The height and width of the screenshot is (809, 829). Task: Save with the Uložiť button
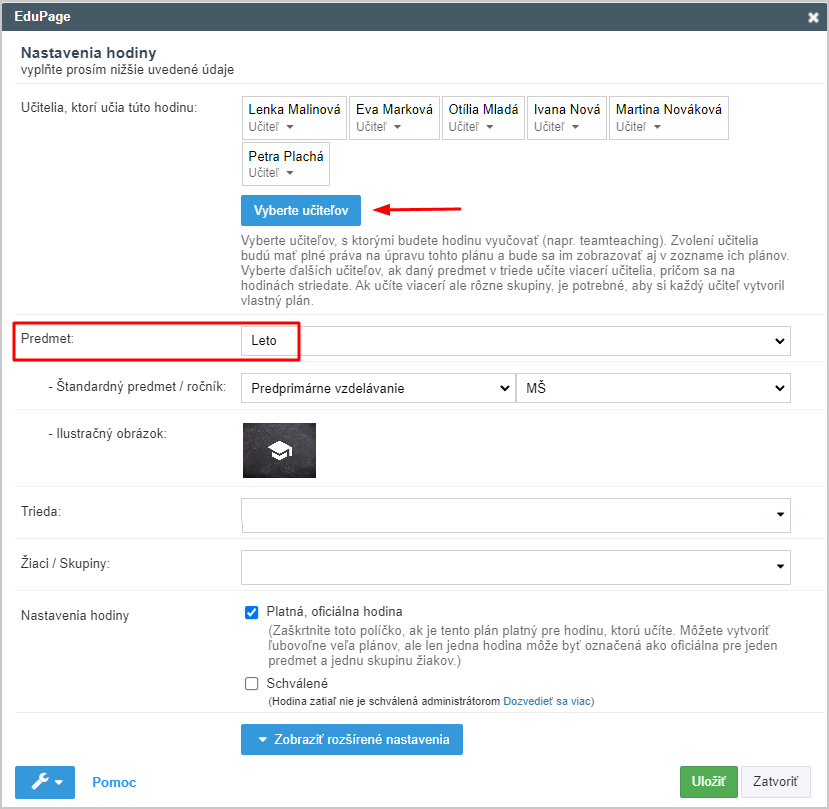708,782
